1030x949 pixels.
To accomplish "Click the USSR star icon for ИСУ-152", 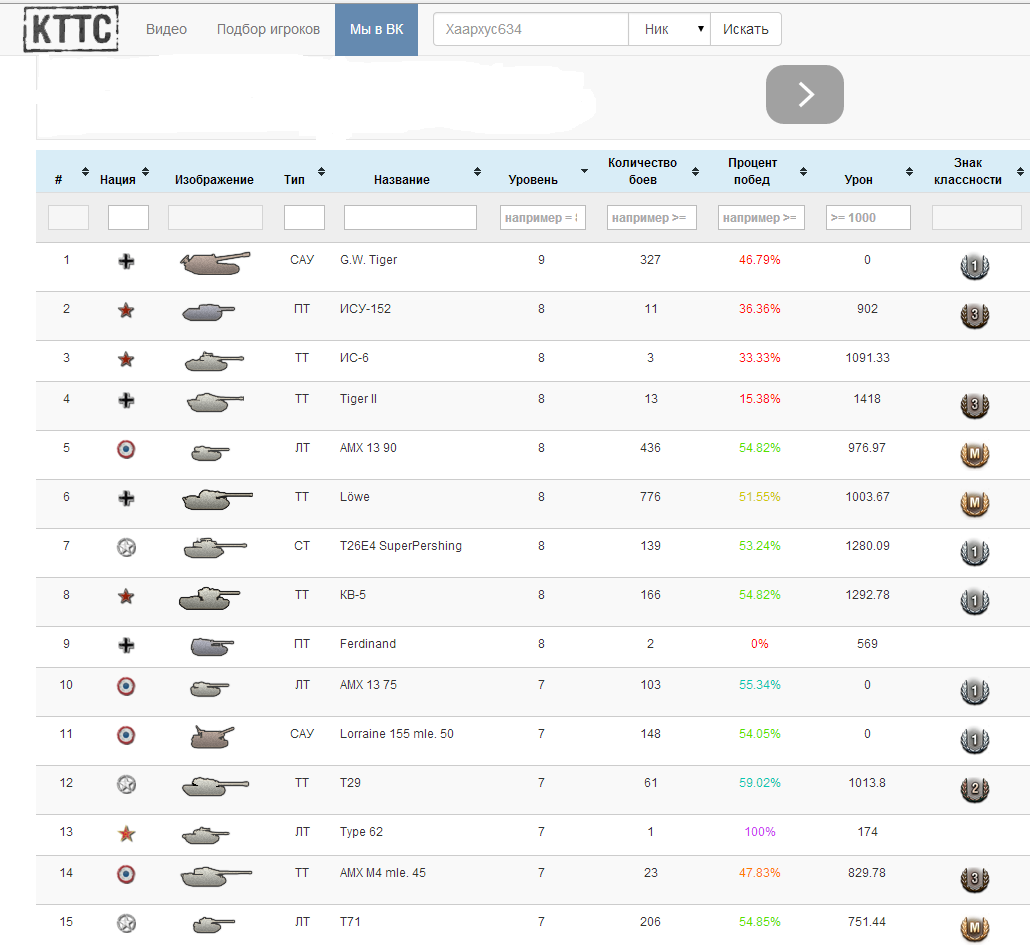I will click(x=126, y=311).
